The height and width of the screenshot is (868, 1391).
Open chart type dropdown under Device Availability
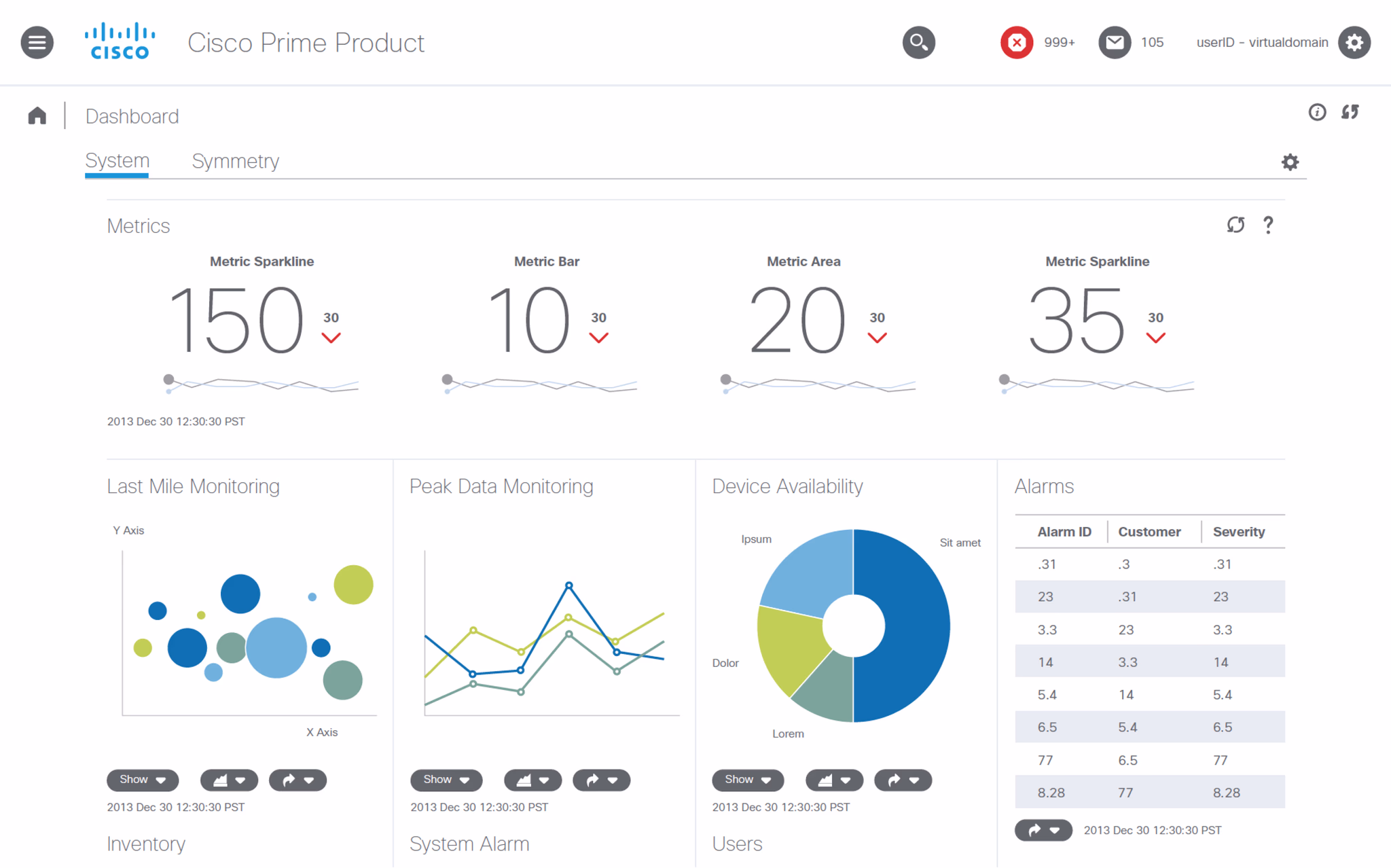click(x=835, y=780)
